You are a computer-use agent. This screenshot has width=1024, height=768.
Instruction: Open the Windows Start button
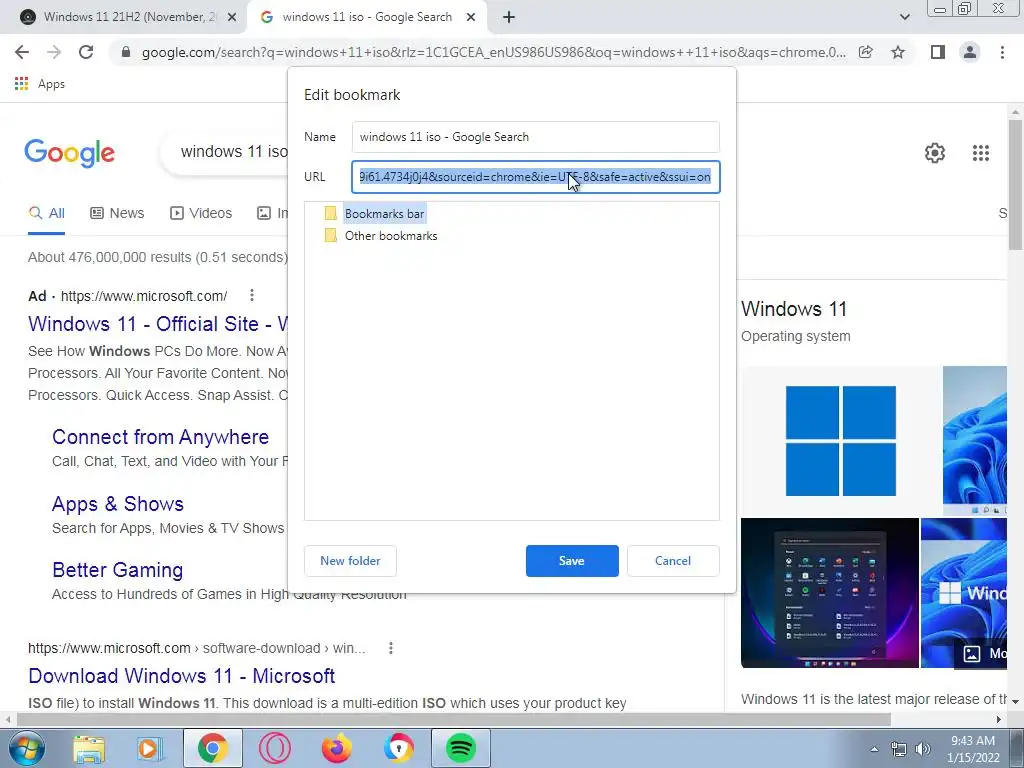pos(26,748)
